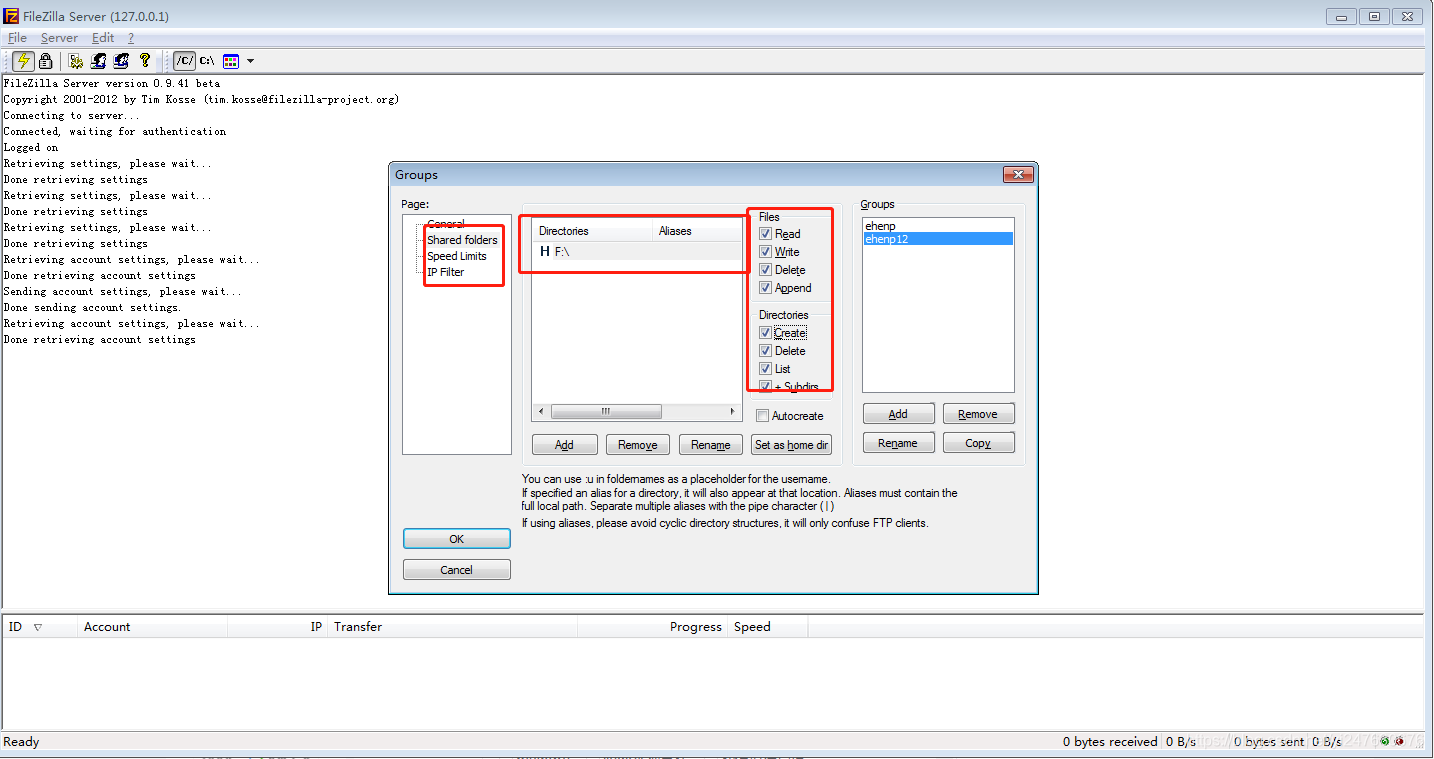The height and width of the screenshot is (759, 1434).
Task: Open dropdown arrow next to colored grid icon
Action: pos(250,61)
